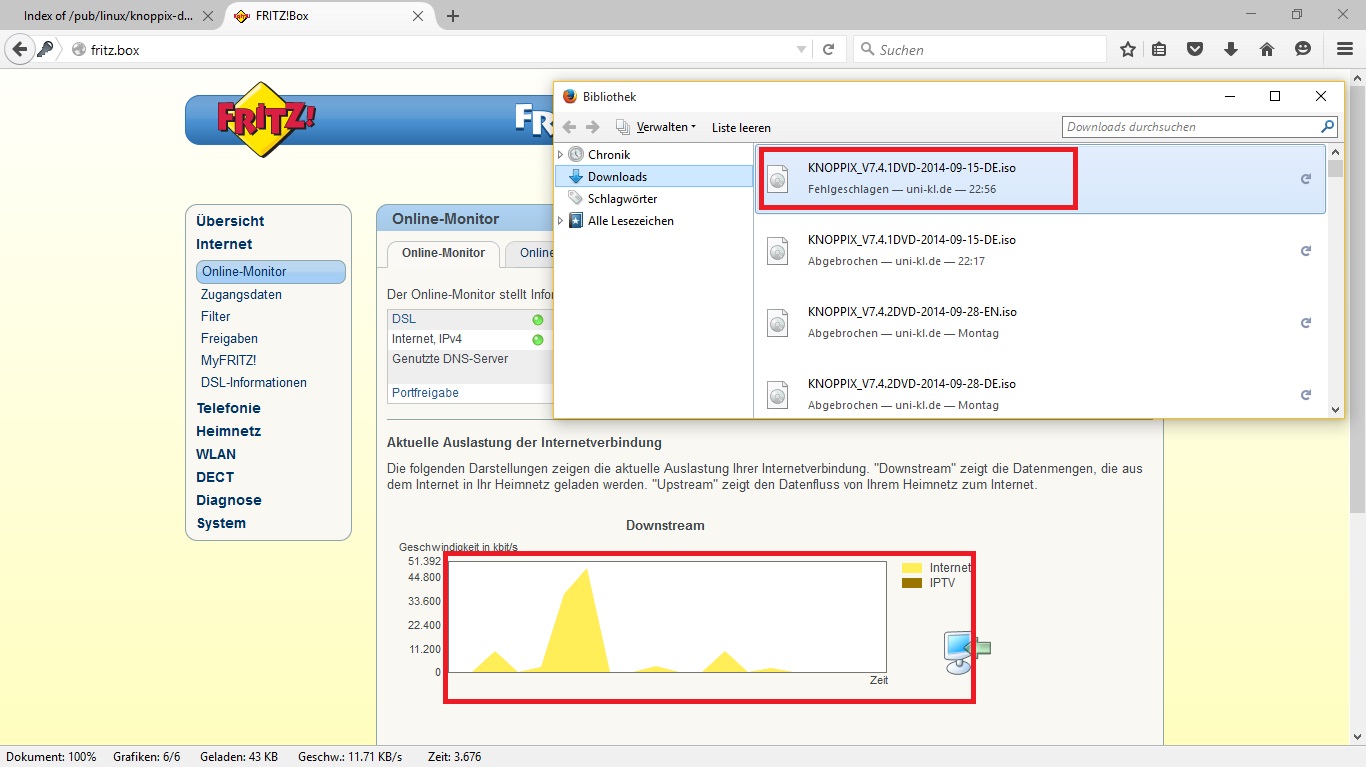Click DSL link in status table

click(404, 319)
